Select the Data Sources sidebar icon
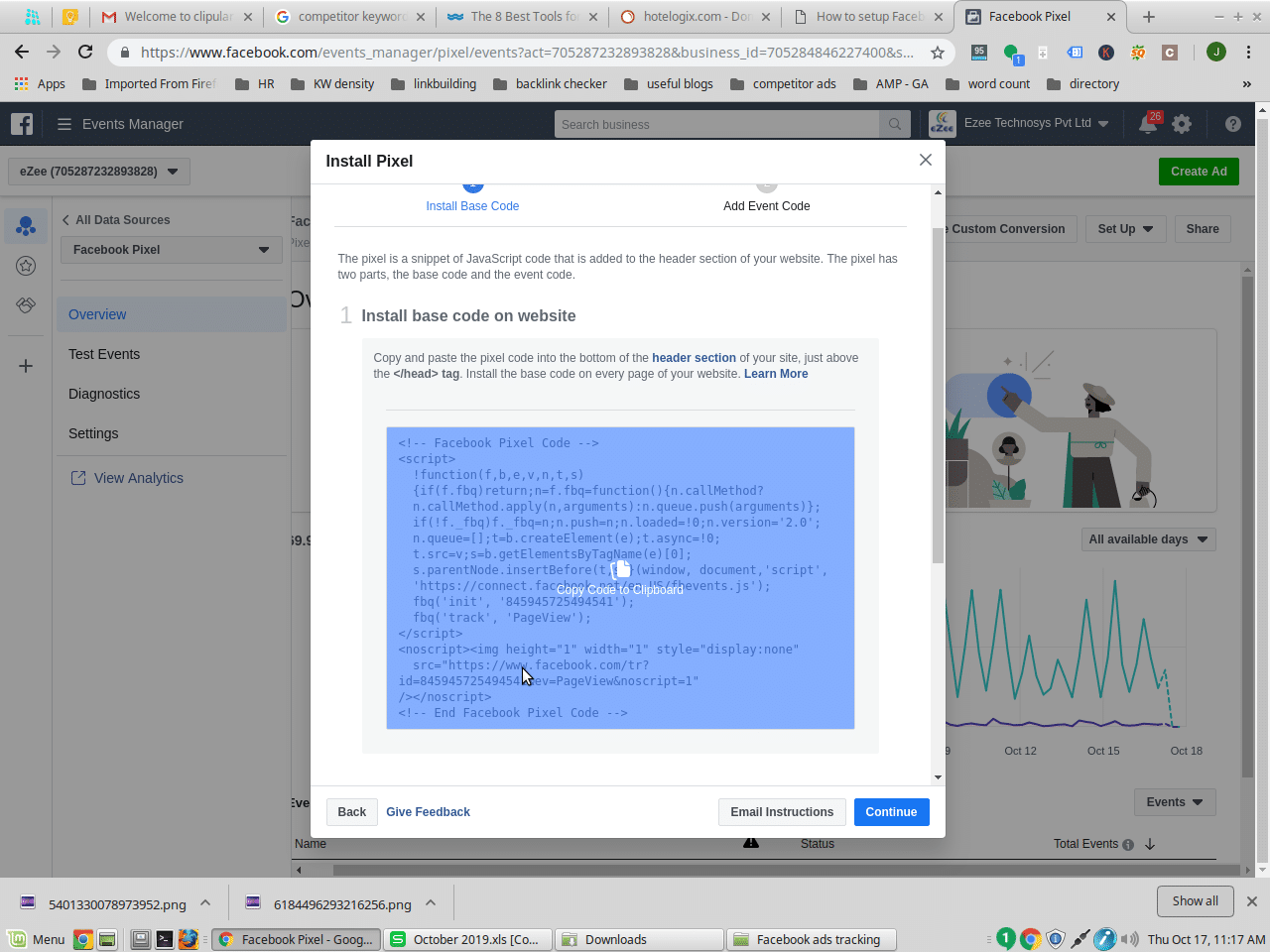Viewport: 1270px width, 952px height. click(26, 226)
